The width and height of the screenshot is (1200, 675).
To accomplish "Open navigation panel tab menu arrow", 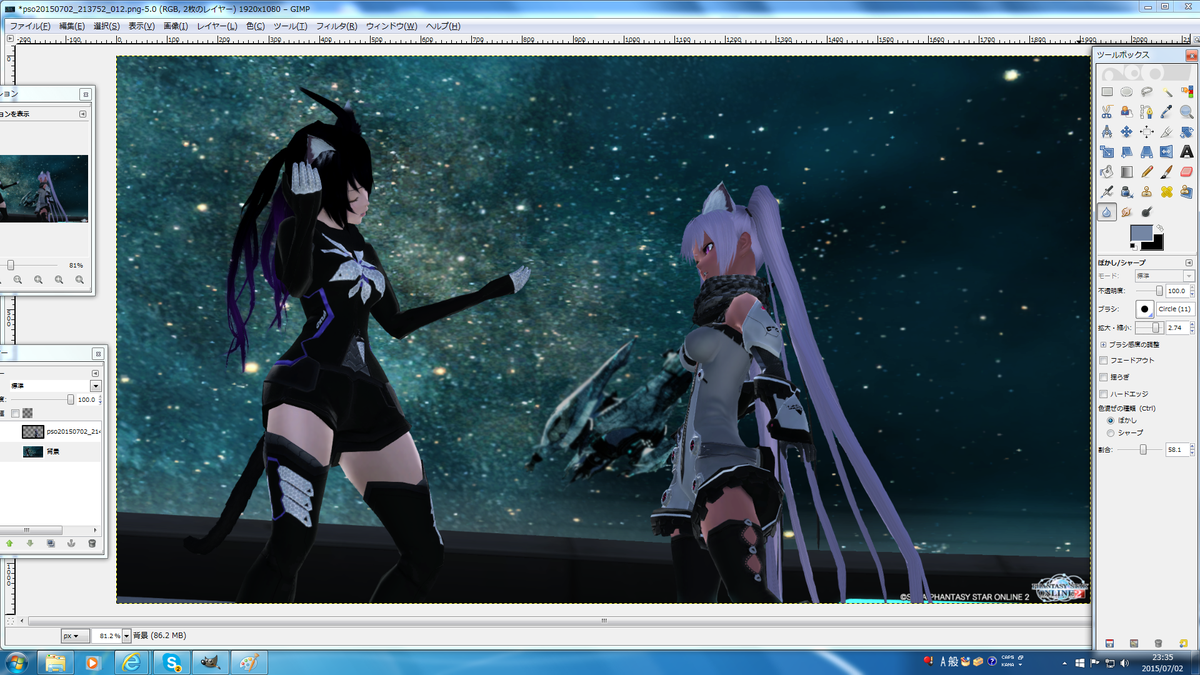I will [x=85, y=114].
